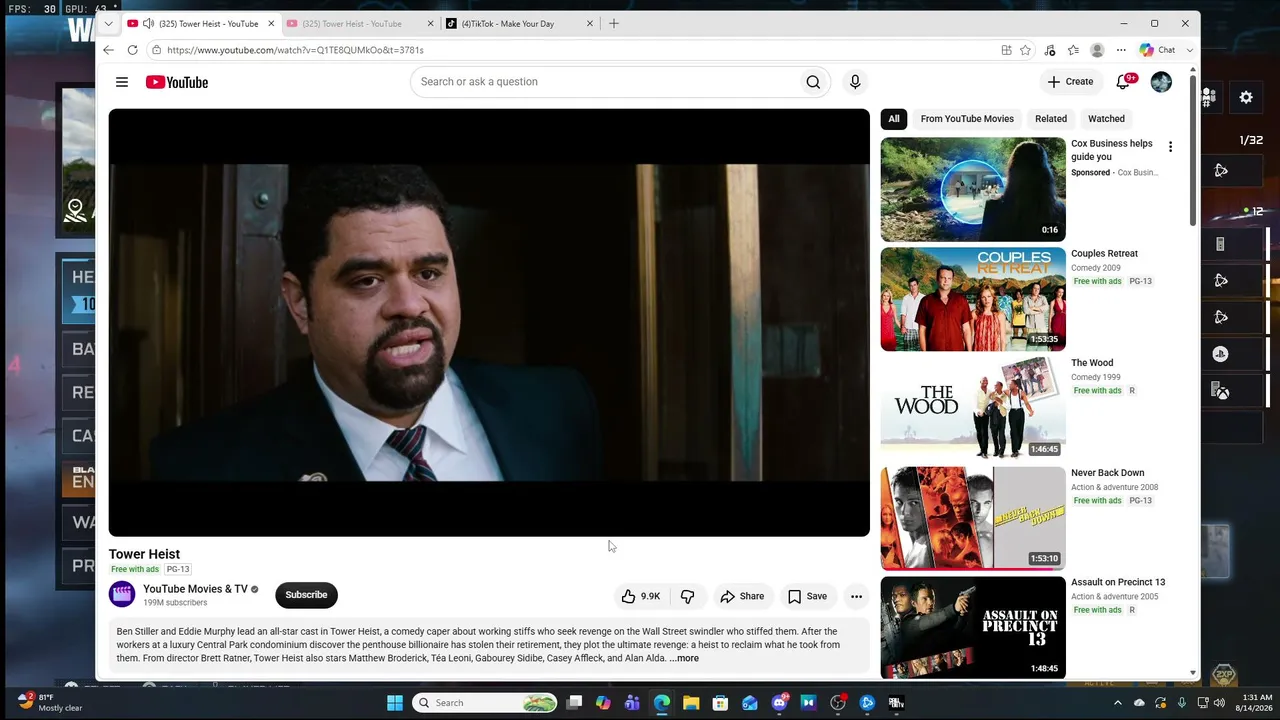Screen dimensions: 1280x720
Task: Start voice search with the microphone icon
Action: click(x=855, y=82)
